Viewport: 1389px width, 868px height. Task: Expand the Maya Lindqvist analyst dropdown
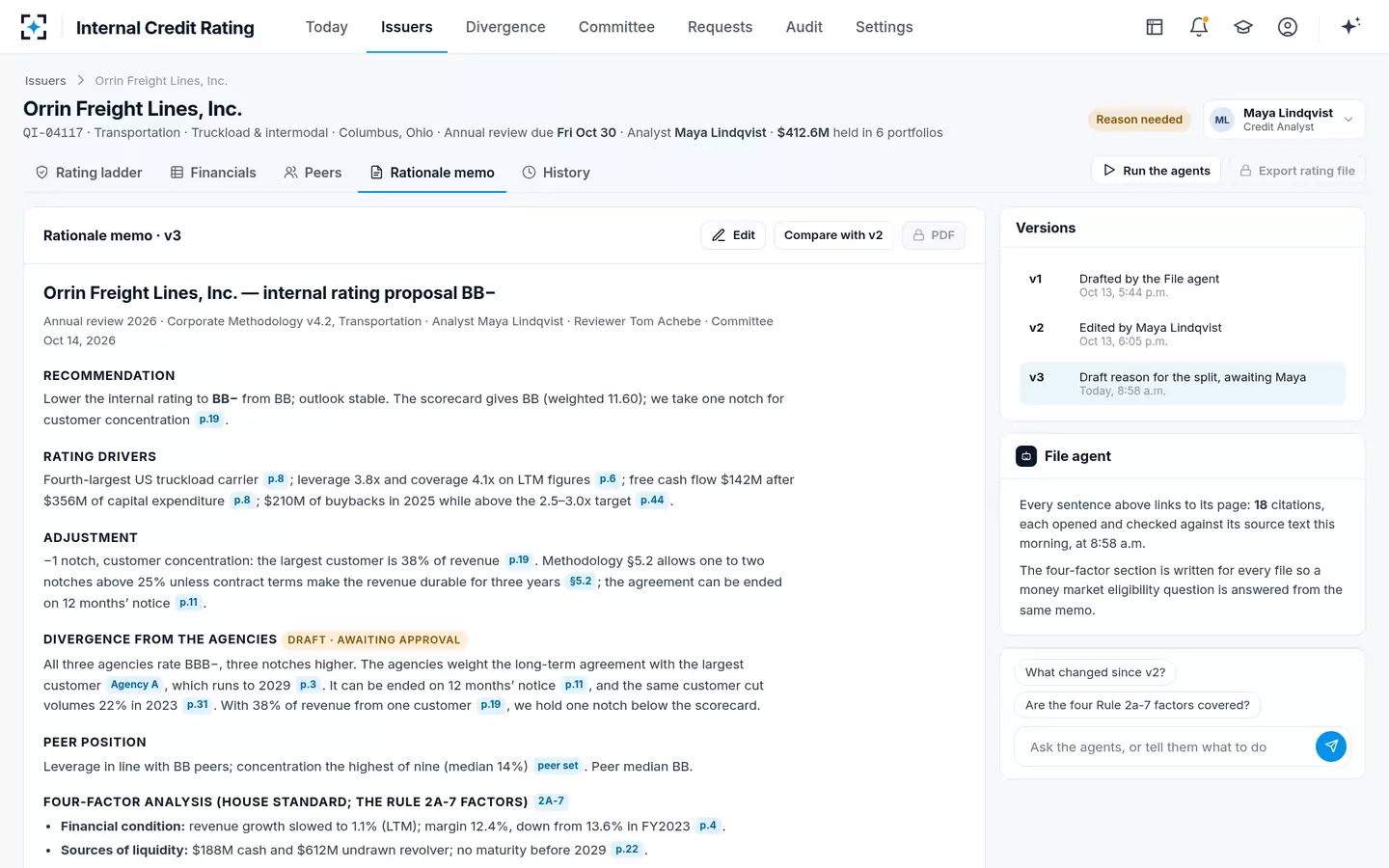coord(1284,120)
